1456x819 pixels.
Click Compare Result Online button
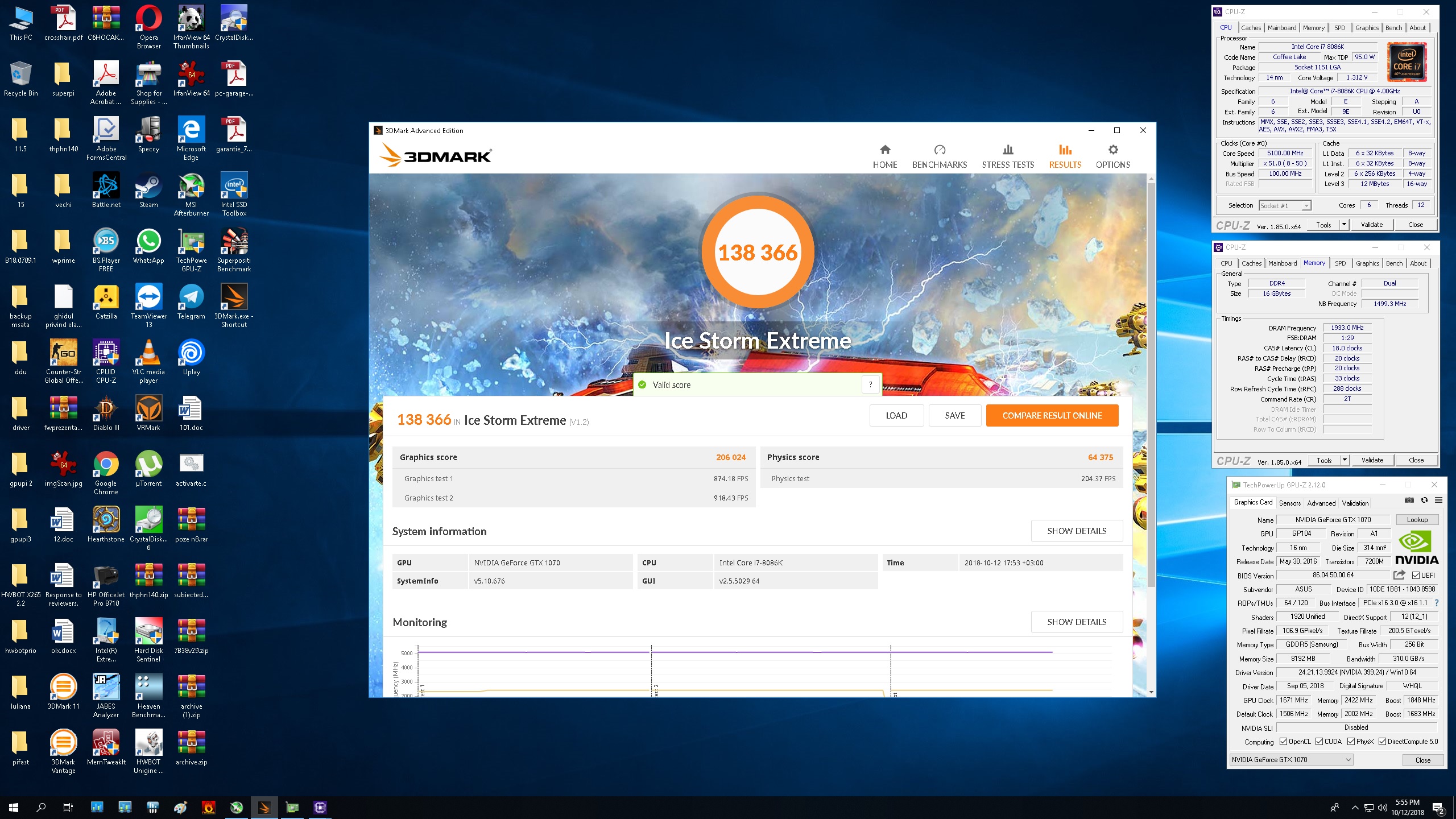click(1052, 415)
